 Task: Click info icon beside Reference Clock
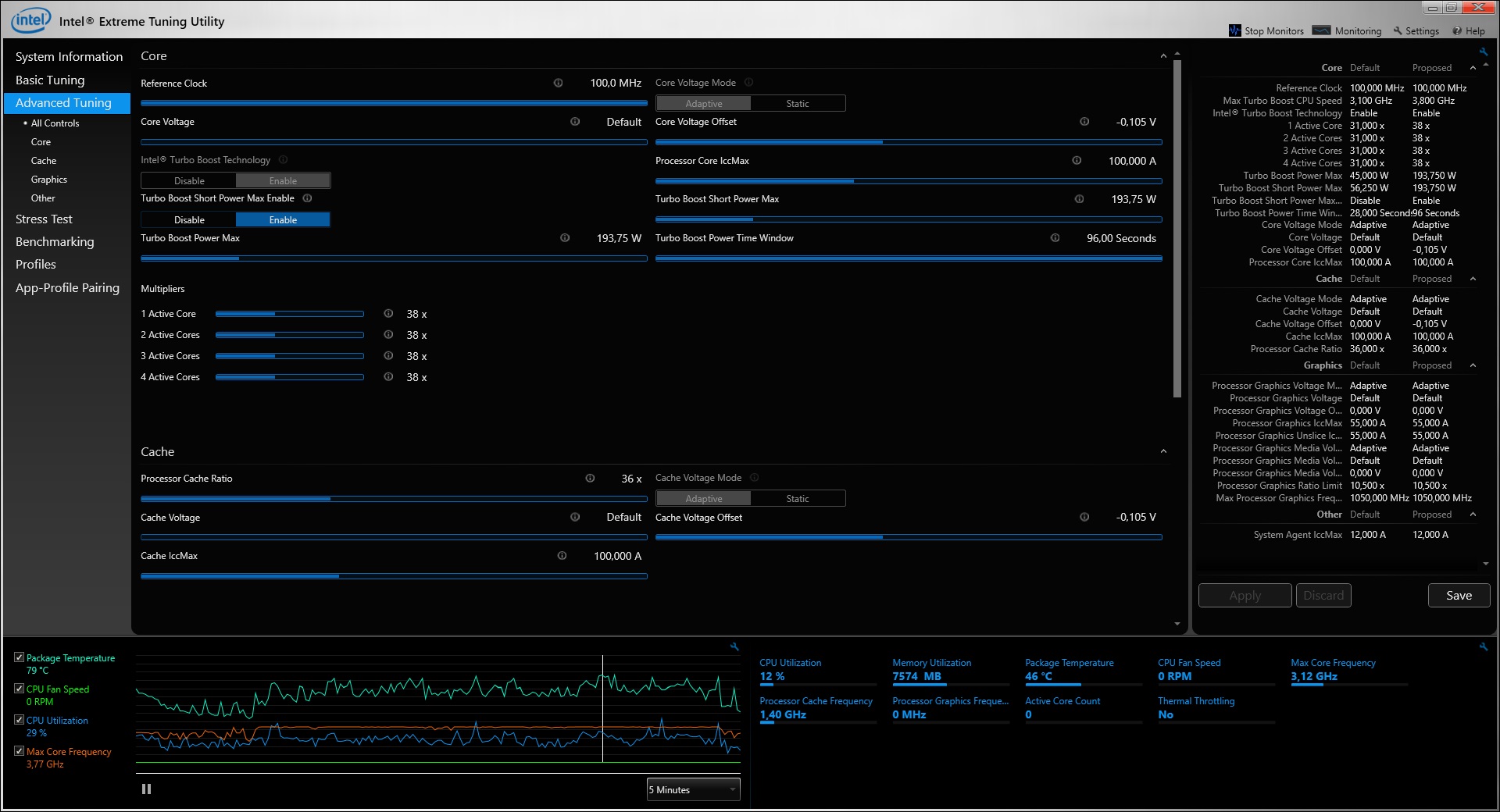[558, 83]
